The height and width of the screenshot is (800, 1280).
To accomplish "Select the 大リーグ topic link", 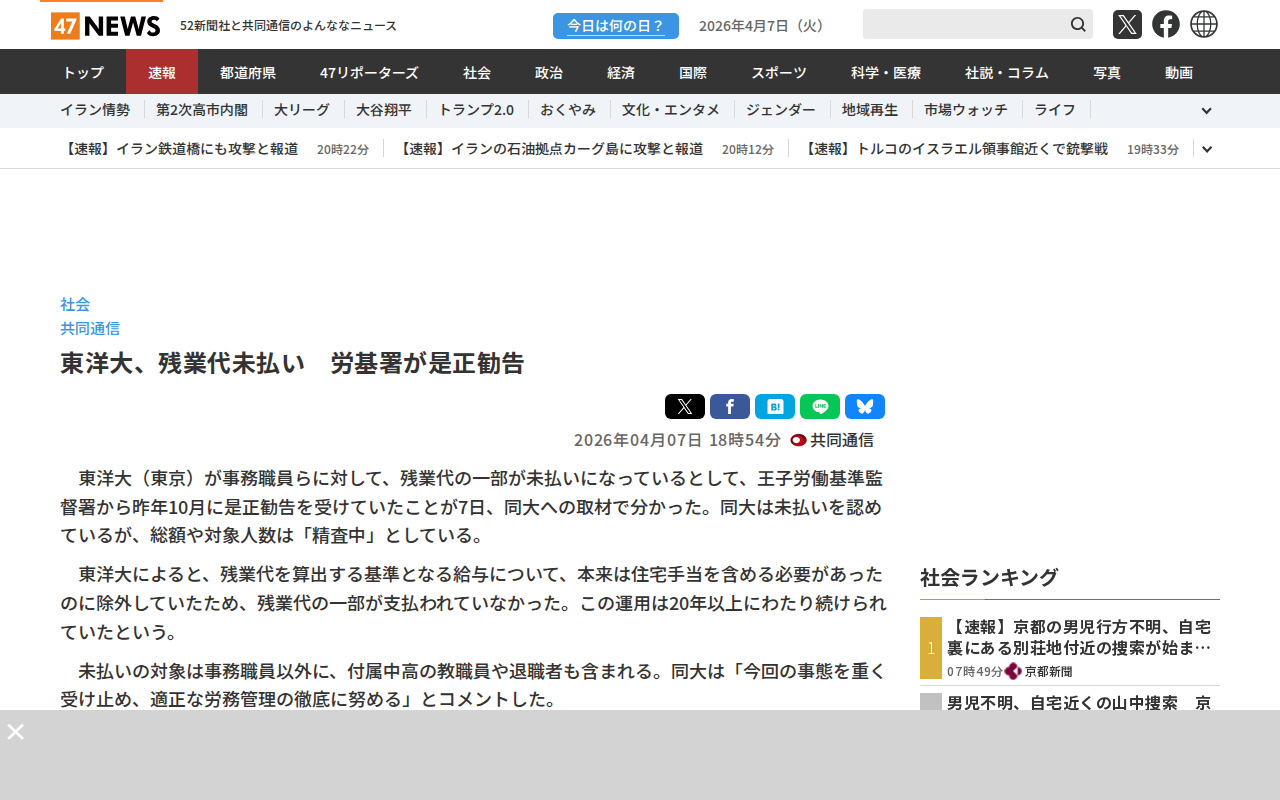I will (302, 110).
